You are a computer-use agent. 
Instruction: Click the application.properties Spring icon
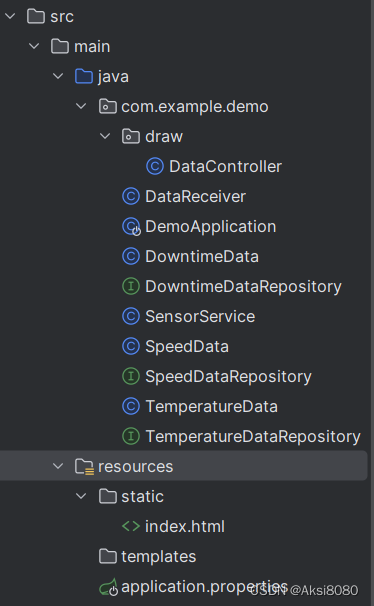tap(109, 587)
